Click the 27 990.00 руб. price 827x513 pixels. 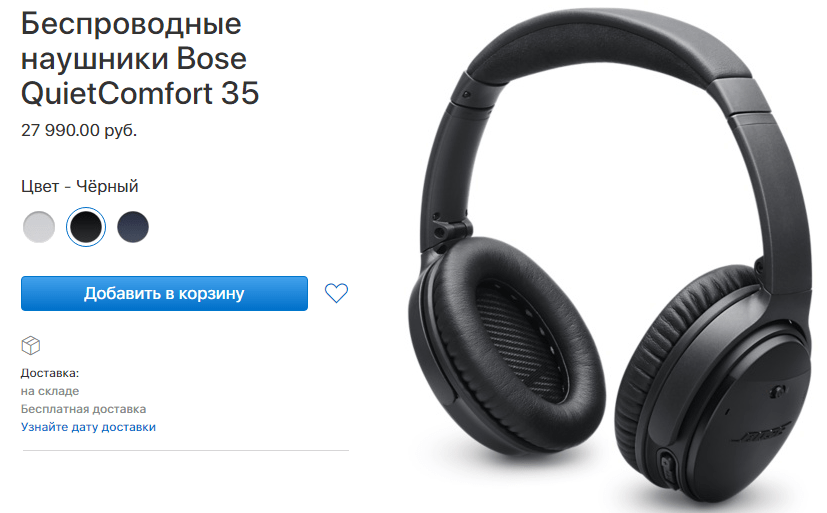tap(79, 130)
